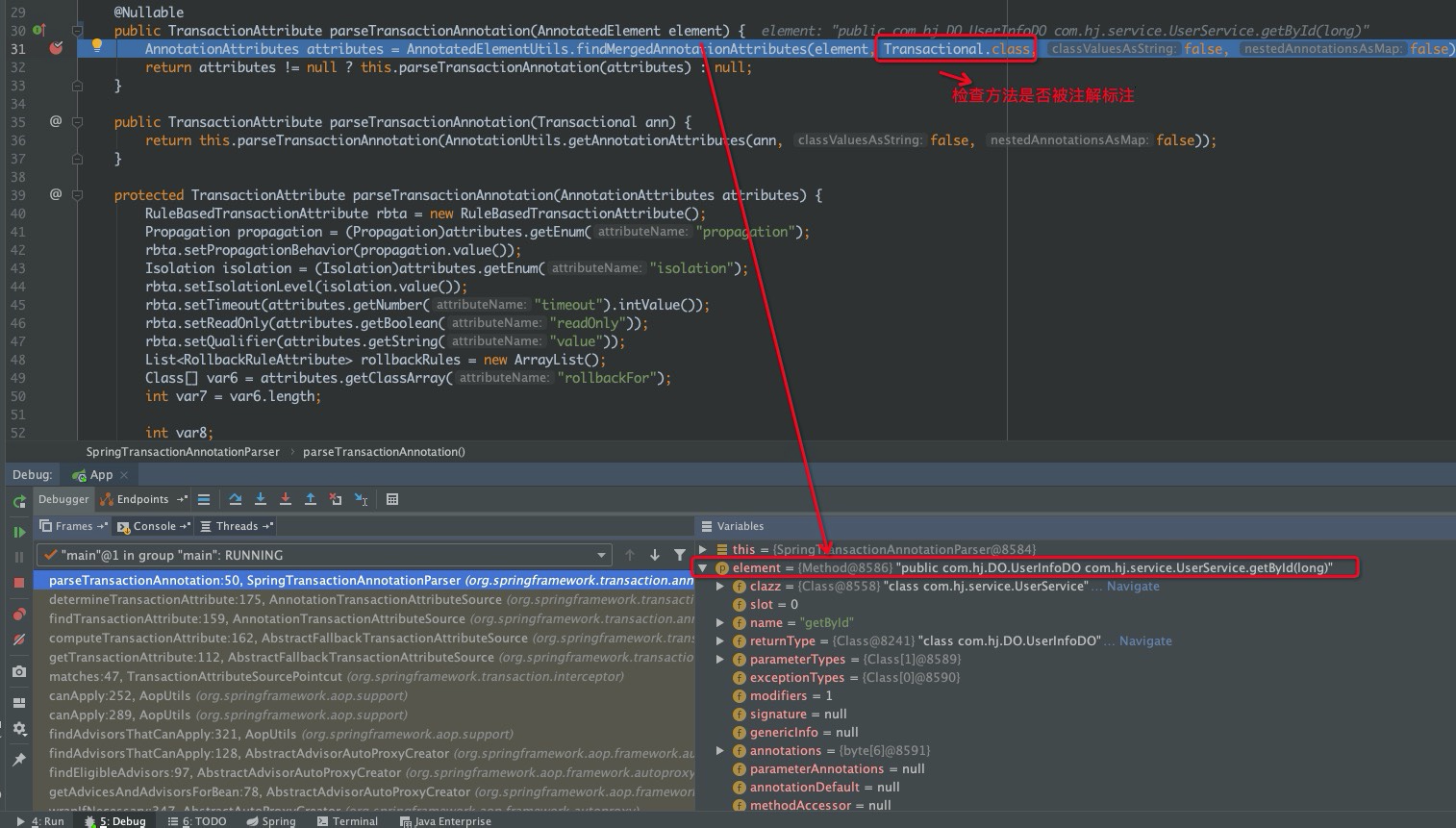The image size is (1456, 828).
Task: Click the @ gutter icon on line 35
Action: pyautogui.click(x=56, y=121)
